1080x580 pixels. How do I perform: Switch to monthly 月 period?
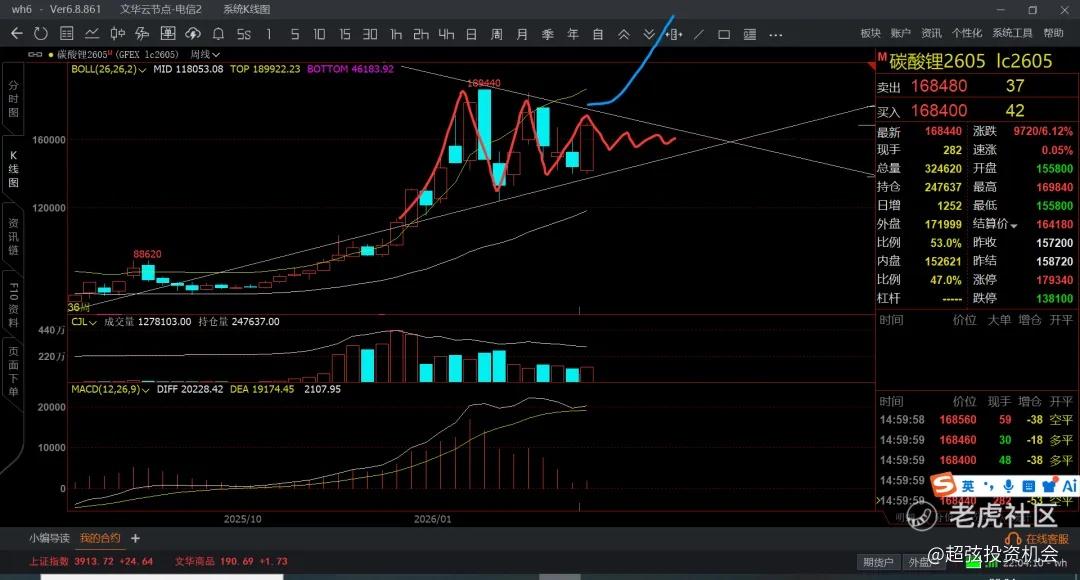coord(522,34)
